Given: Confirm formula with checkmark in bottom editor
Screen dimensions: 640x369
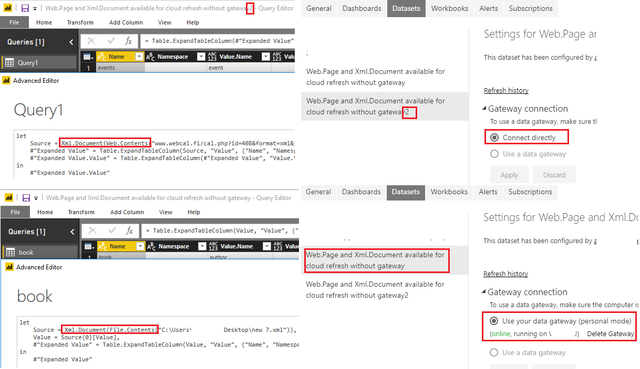Looking at the screenshot, I should (112, 230).
